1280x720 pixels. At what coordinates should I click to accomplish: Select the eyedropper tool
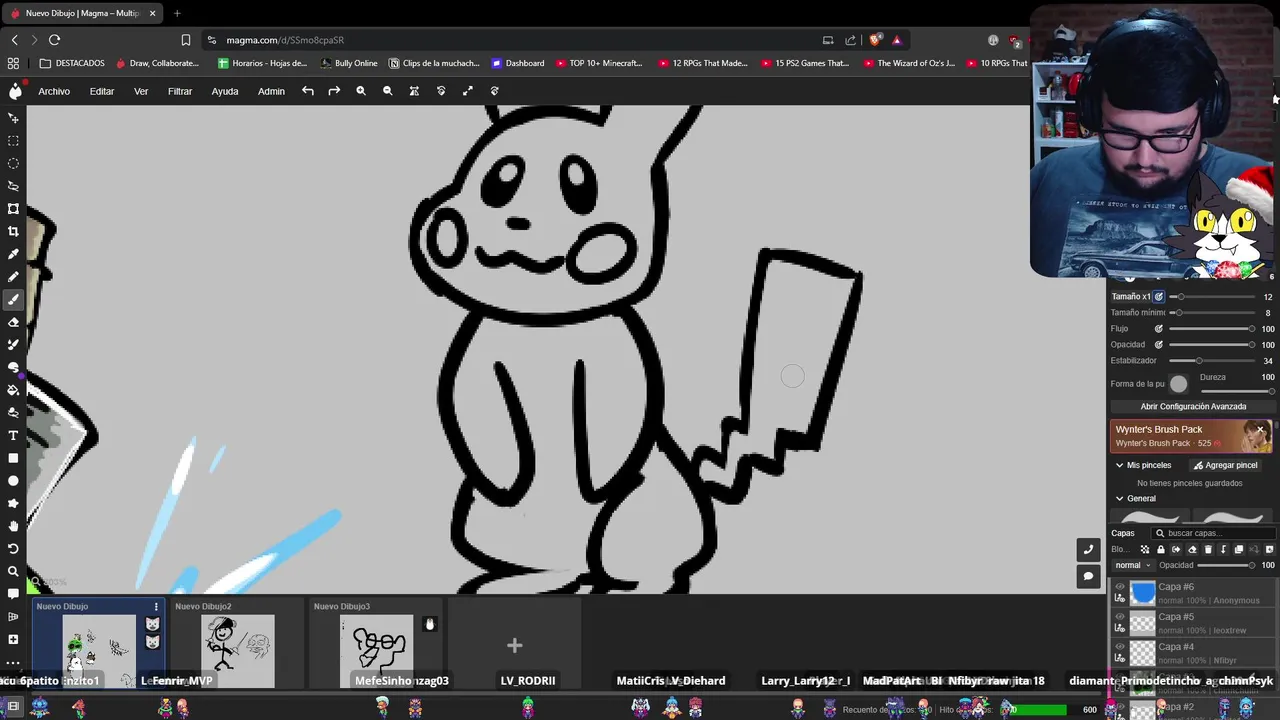(13, 254)
